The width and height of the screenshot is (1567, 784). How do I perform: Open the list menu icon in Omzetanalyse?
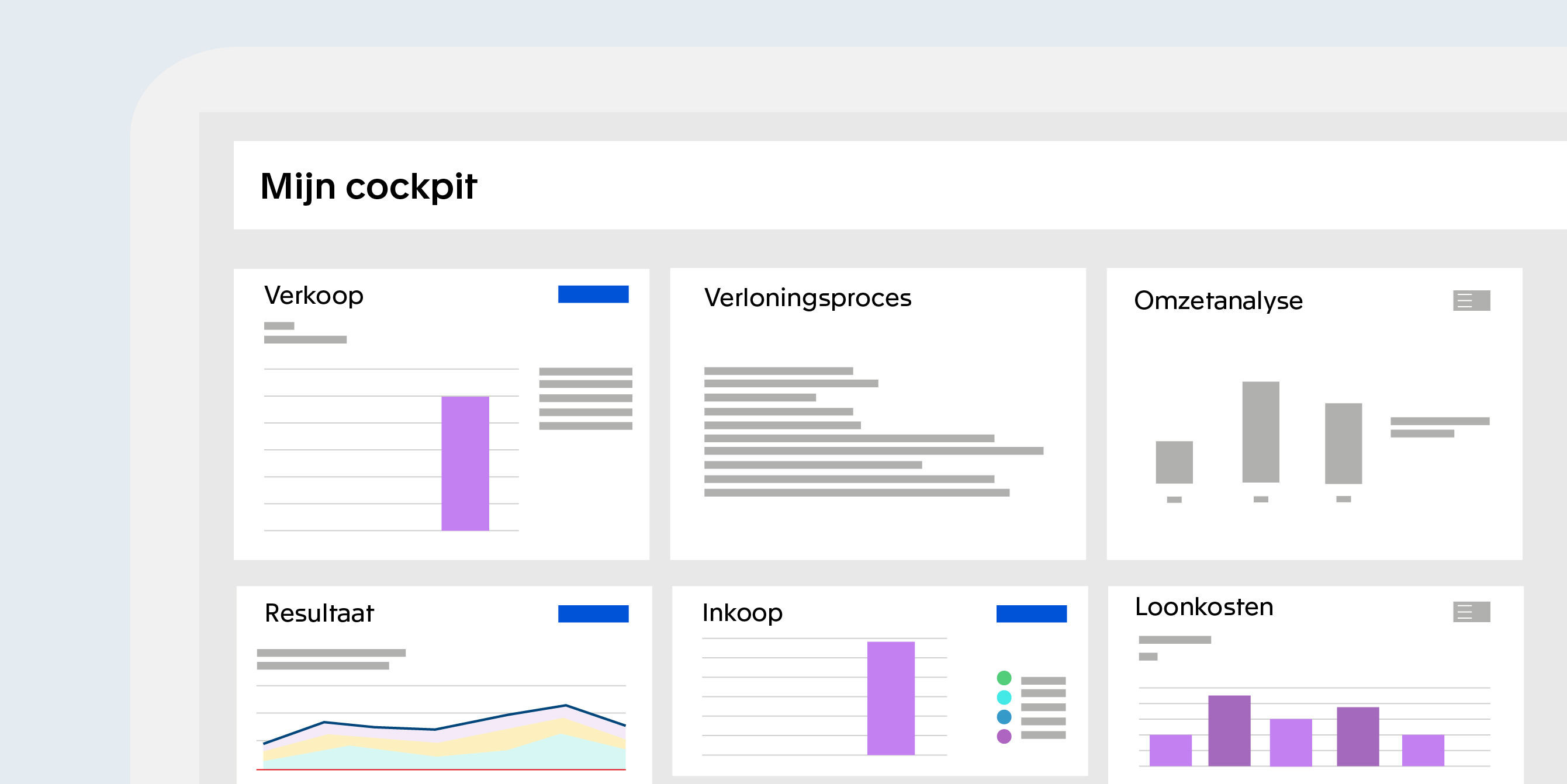1472,300
